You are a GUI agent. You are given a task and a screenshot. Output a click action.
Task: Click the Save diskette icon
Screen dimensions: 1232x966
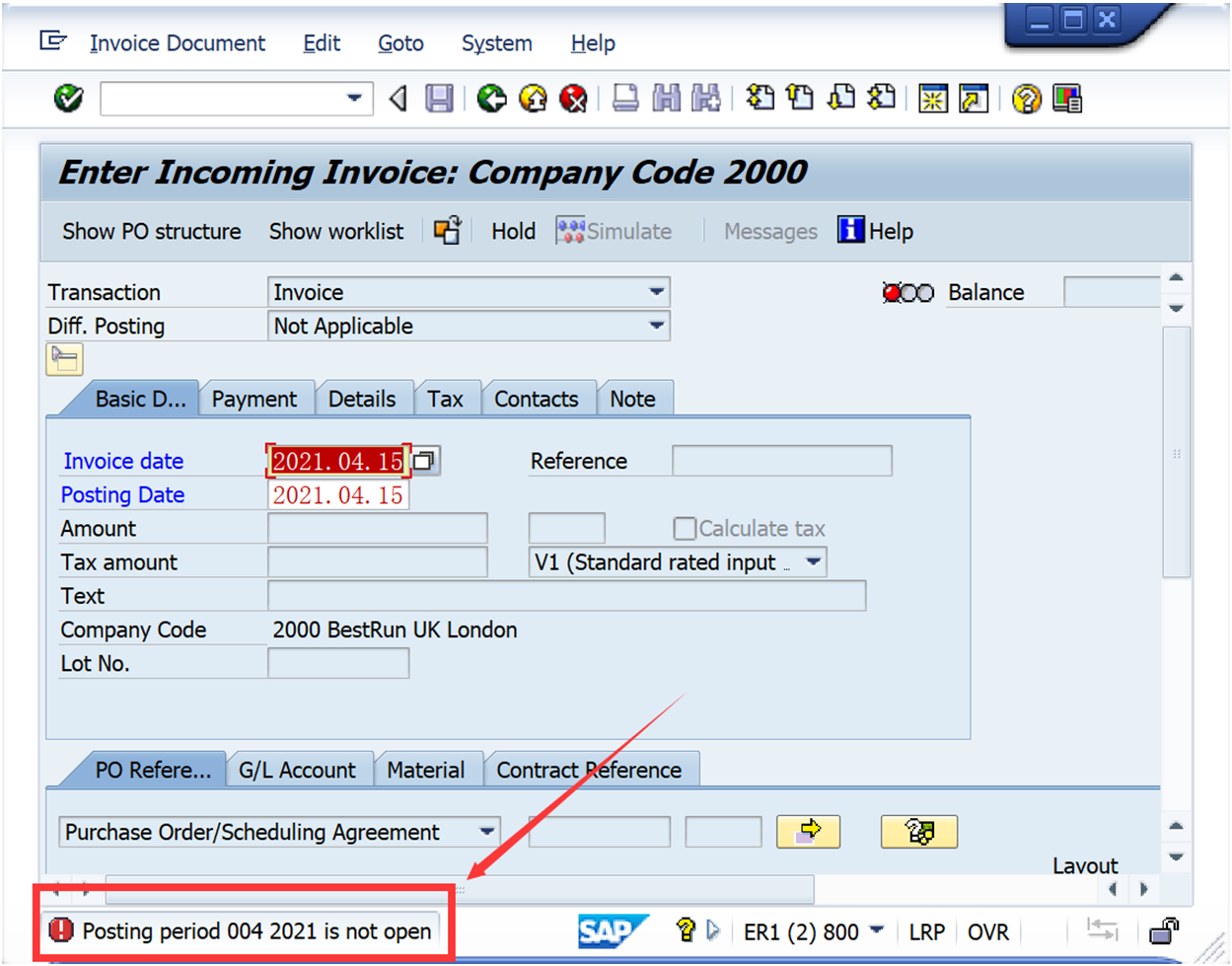point(439,99)
